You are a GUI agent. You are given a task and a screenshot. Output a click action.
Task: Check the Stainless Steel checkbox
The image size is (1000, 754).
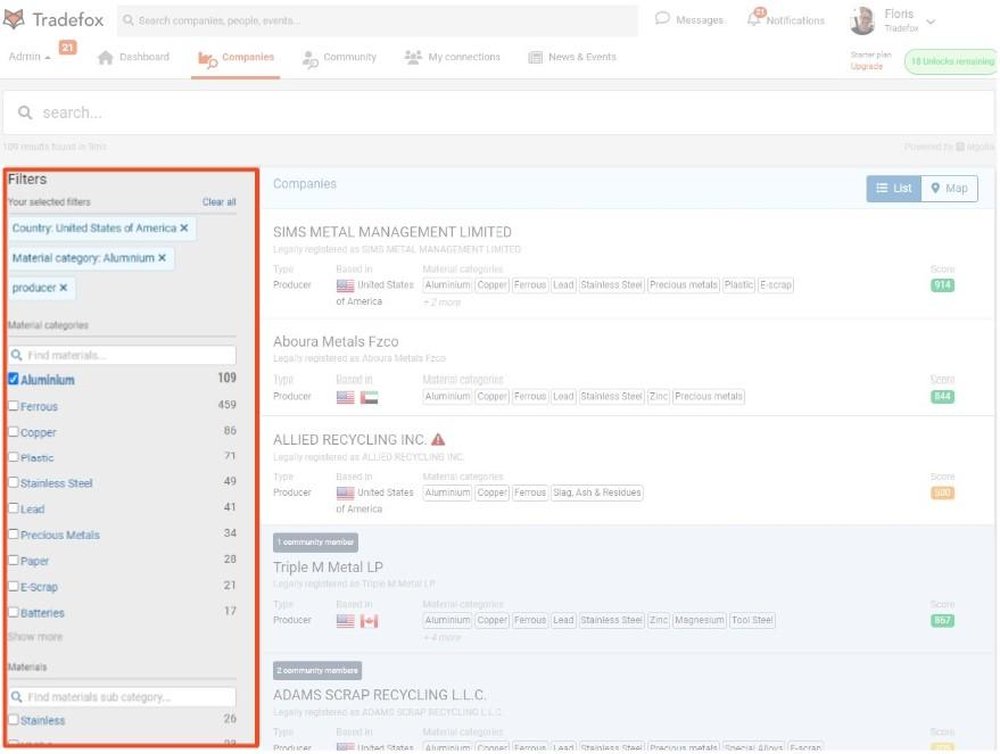coord(13,482)
